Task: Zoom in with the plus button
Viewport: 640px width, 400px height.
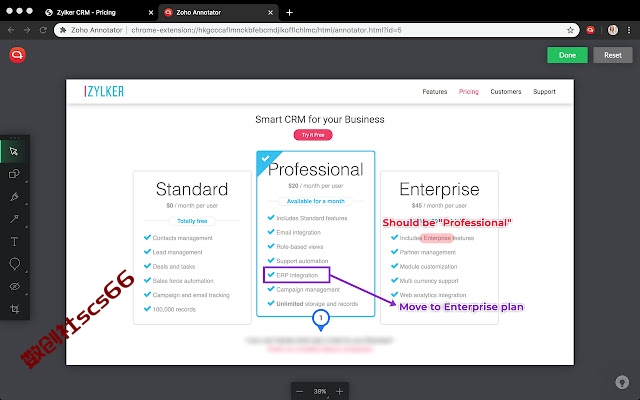Action: (340, 391)
